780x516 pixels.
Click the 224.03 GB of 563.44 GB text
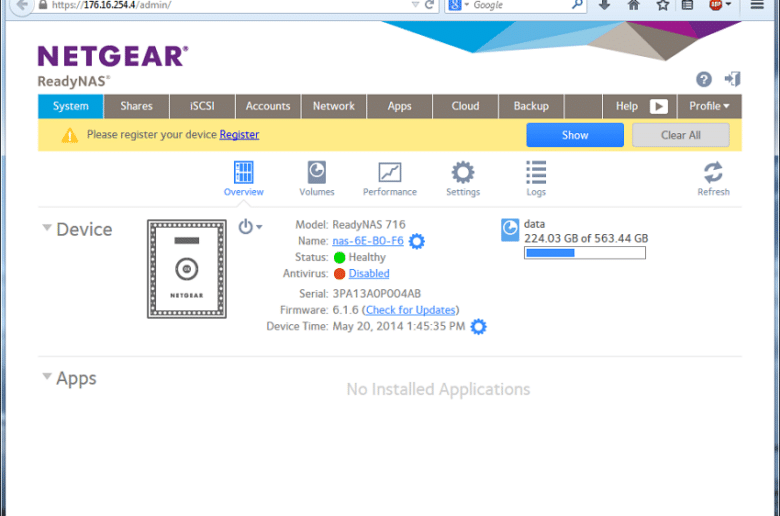point(586,238)
